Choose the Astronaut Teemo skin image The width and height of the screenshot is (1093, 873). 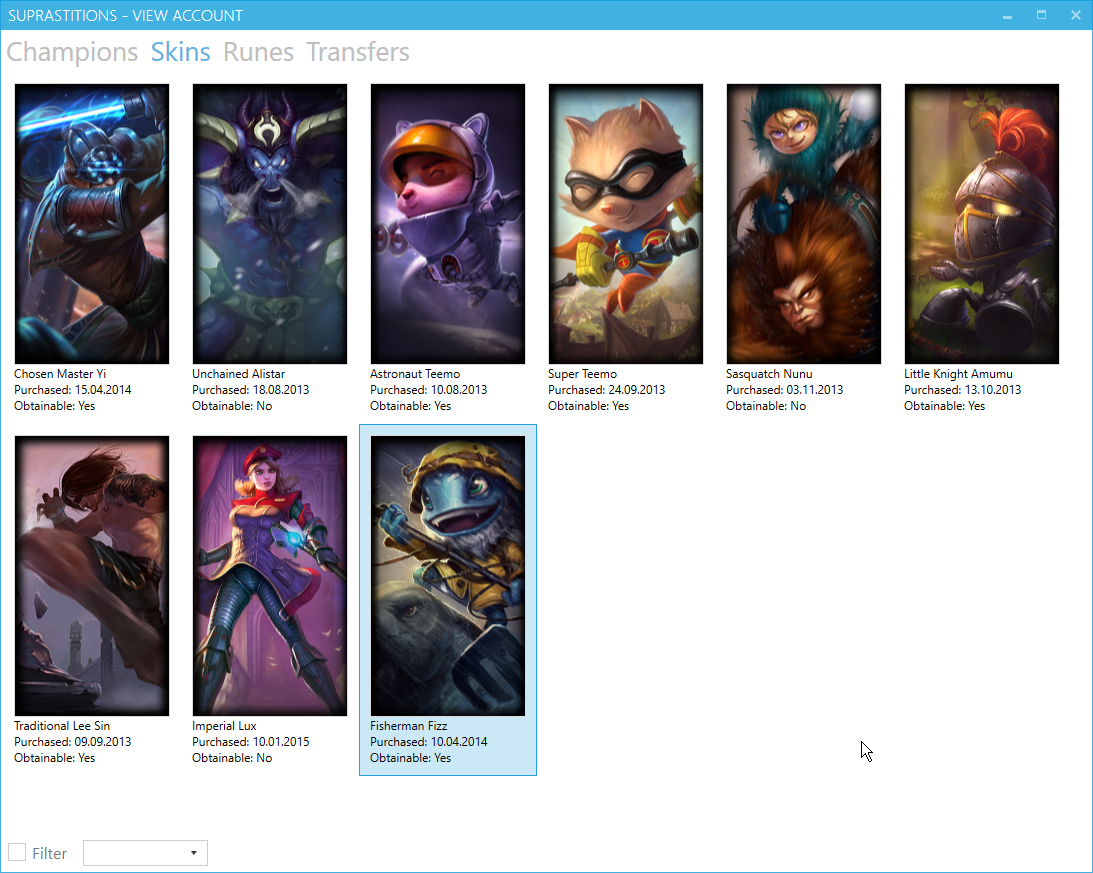[448, 224]
